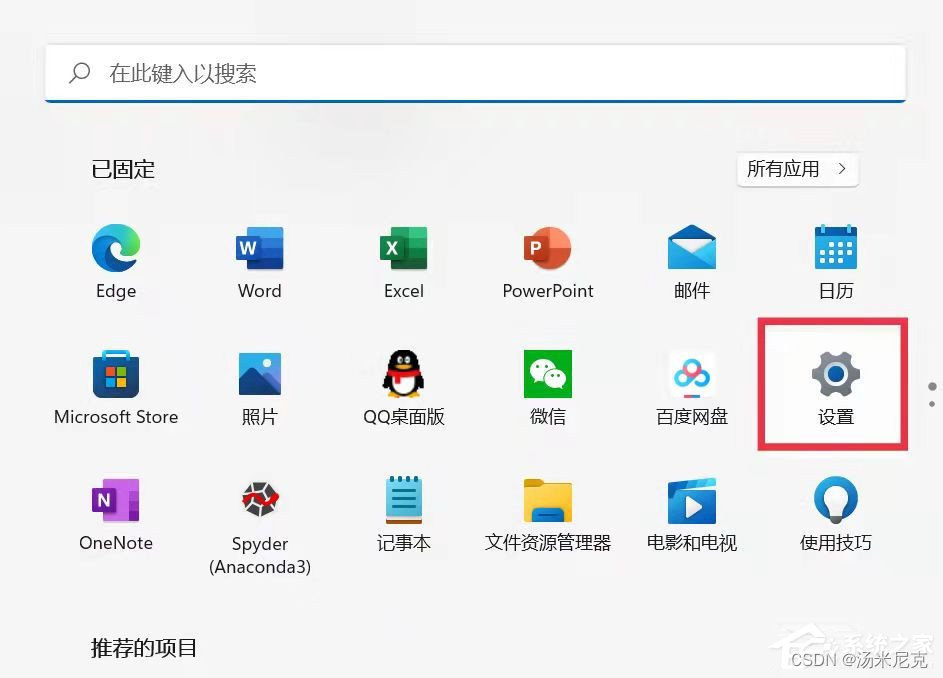Click the search magnifier icon
This screenshot has width=943, height=678.
[x=79, y=73]
